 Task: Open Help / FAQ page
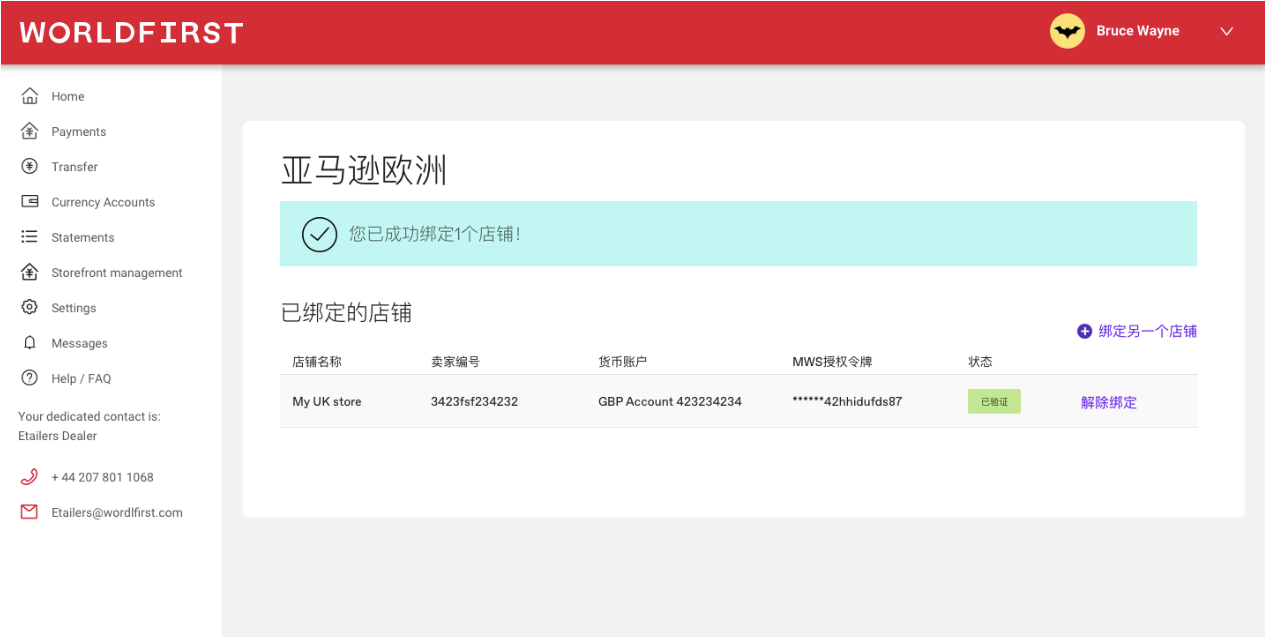click(81, 378)
